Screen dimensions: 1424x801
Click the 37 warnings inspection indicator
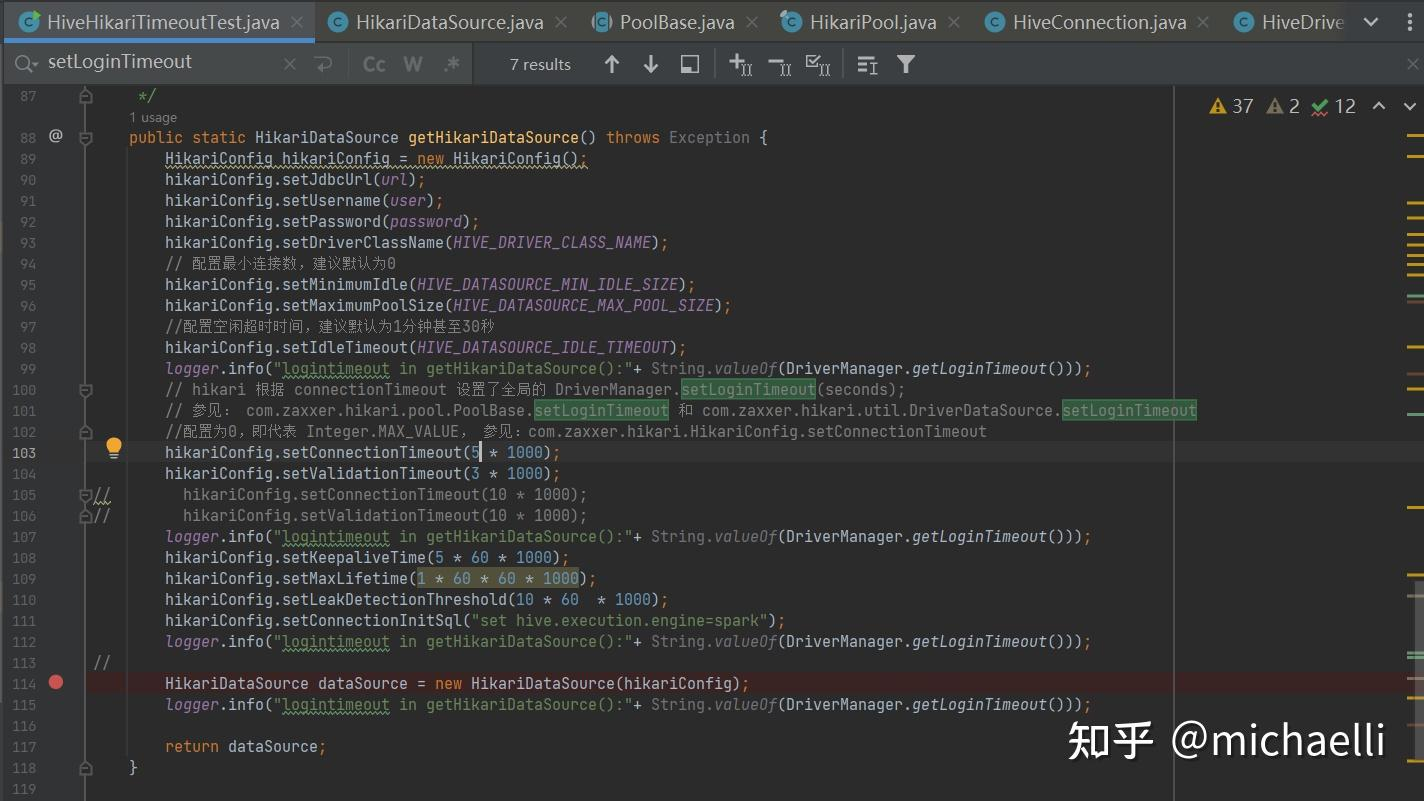coord(1231,106)
